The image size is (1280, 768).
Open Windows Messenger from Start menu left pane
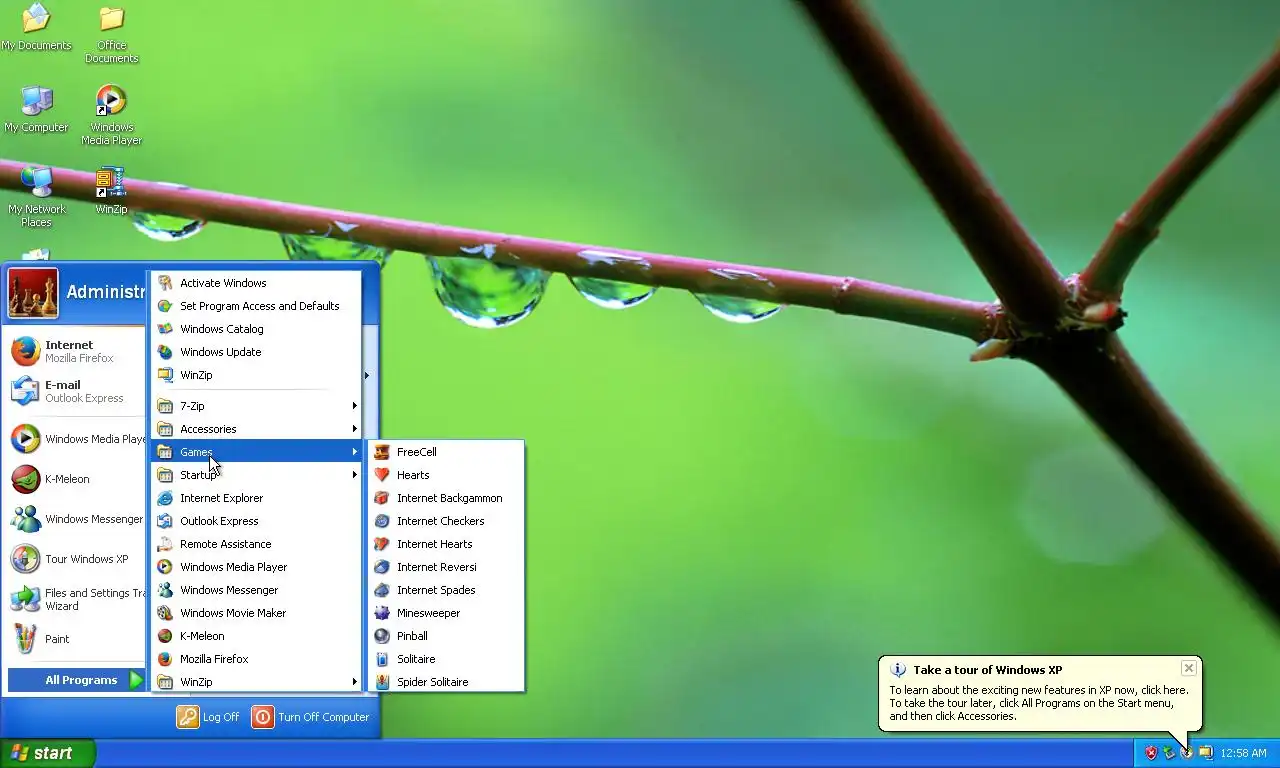tap(76, 519)
